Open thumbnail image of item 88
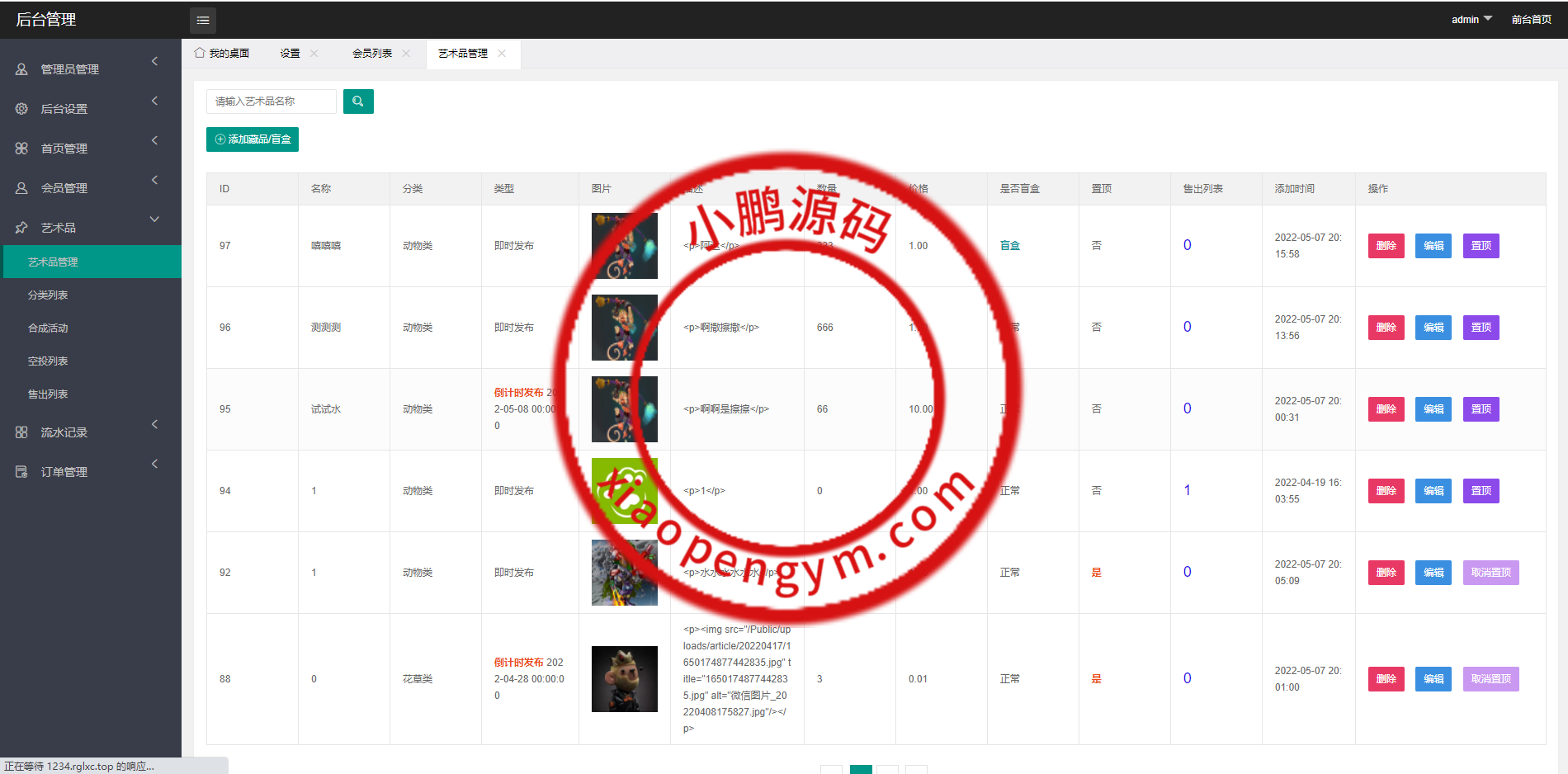 624,679
